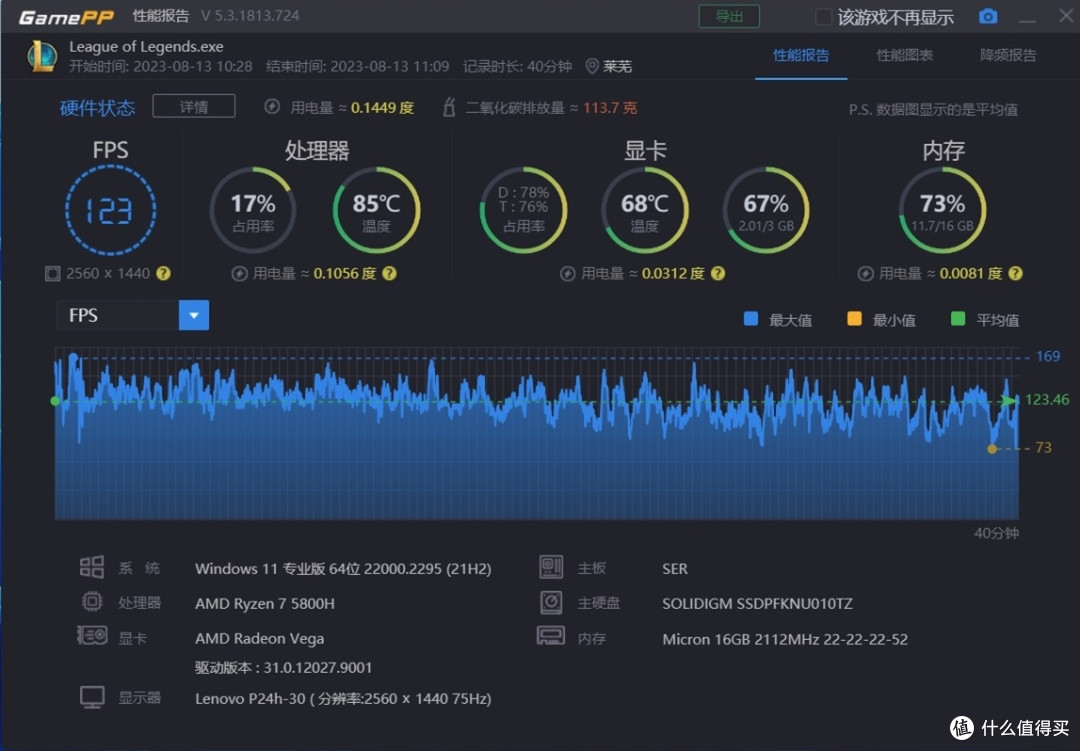Click the camera screenshot icon

pos(988,16)
